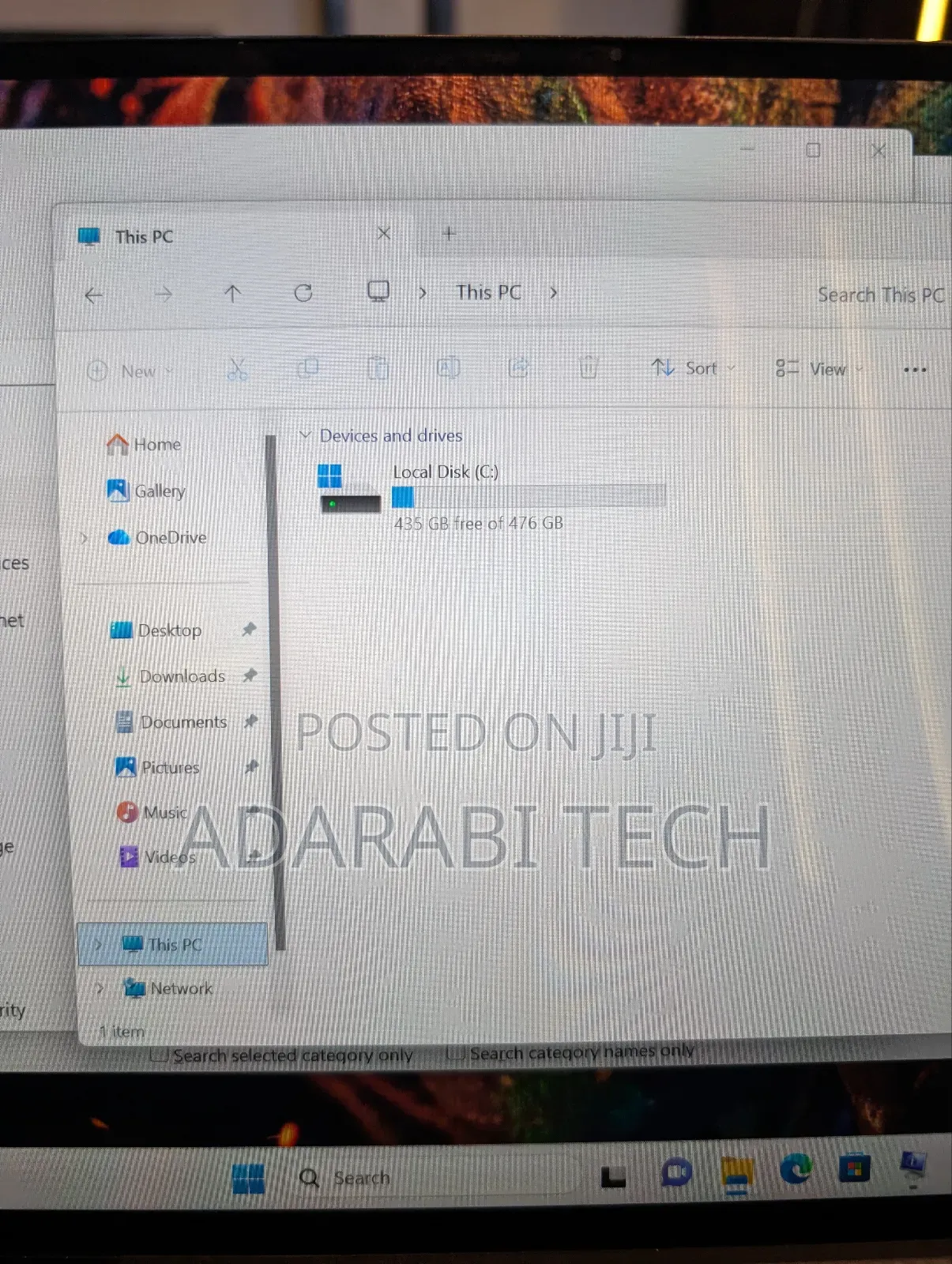This screenshot has width=952, height=1264.
Task: Unpin Desktop using its pin icon
Action: (249, 629)
